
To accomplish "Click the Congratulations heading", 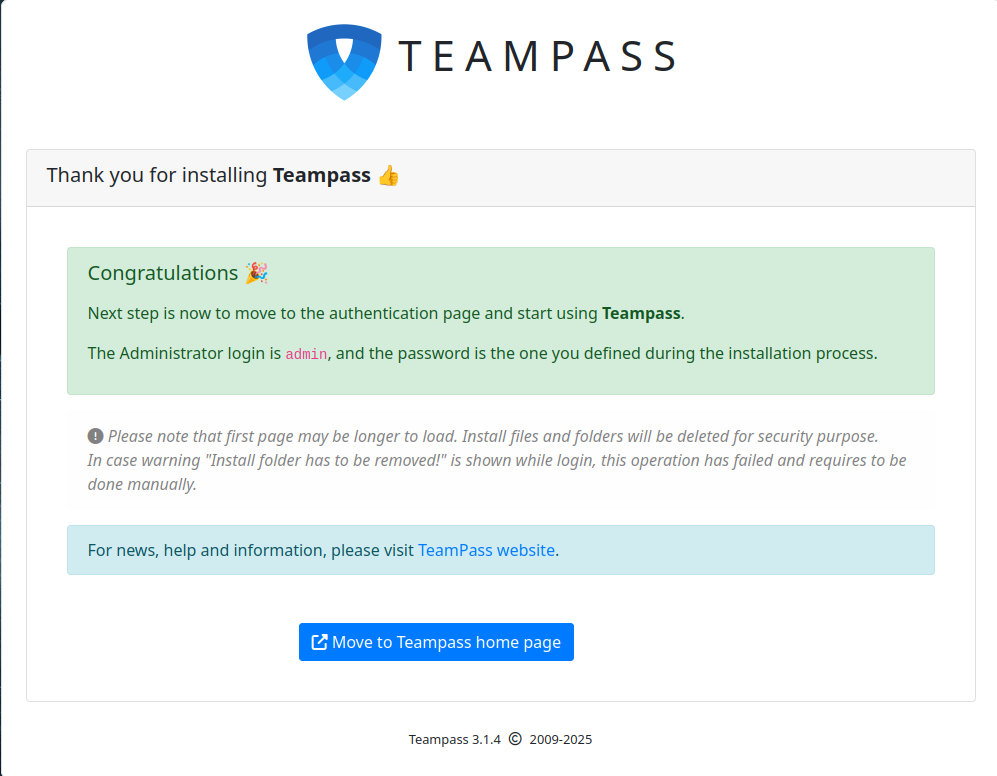I will coord(163,273).
